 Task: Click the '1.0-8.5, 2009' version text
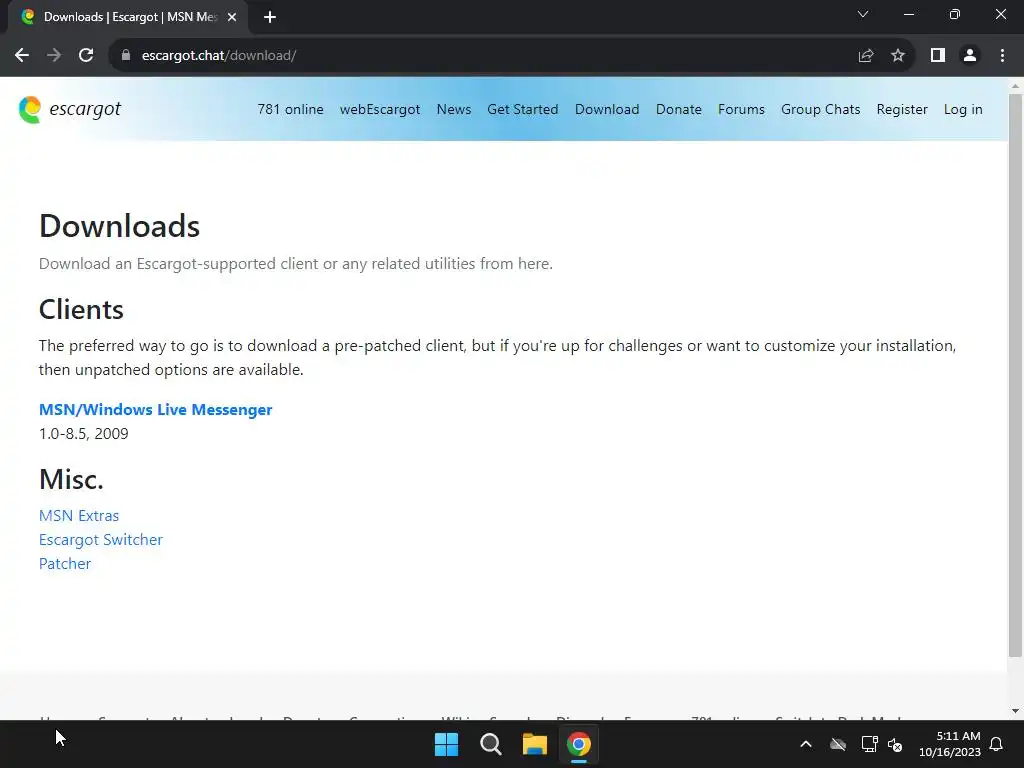pos(84,434)
